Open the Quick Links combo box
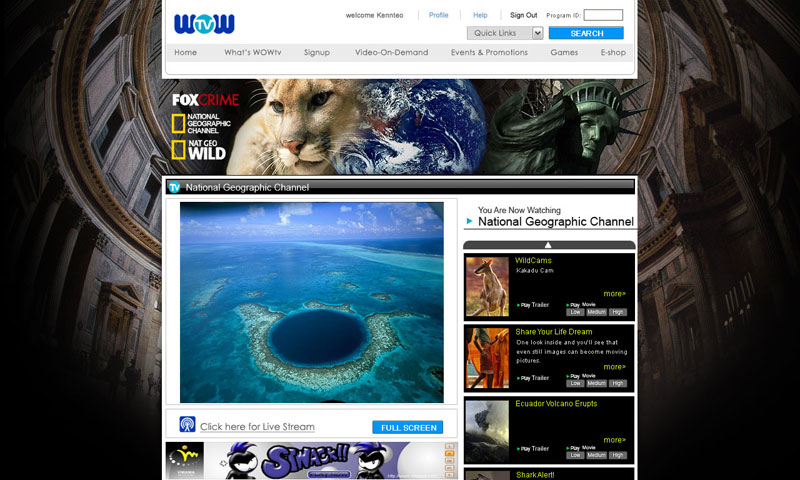The width and height of the screenshot is (800, 480). coord(505,33)
